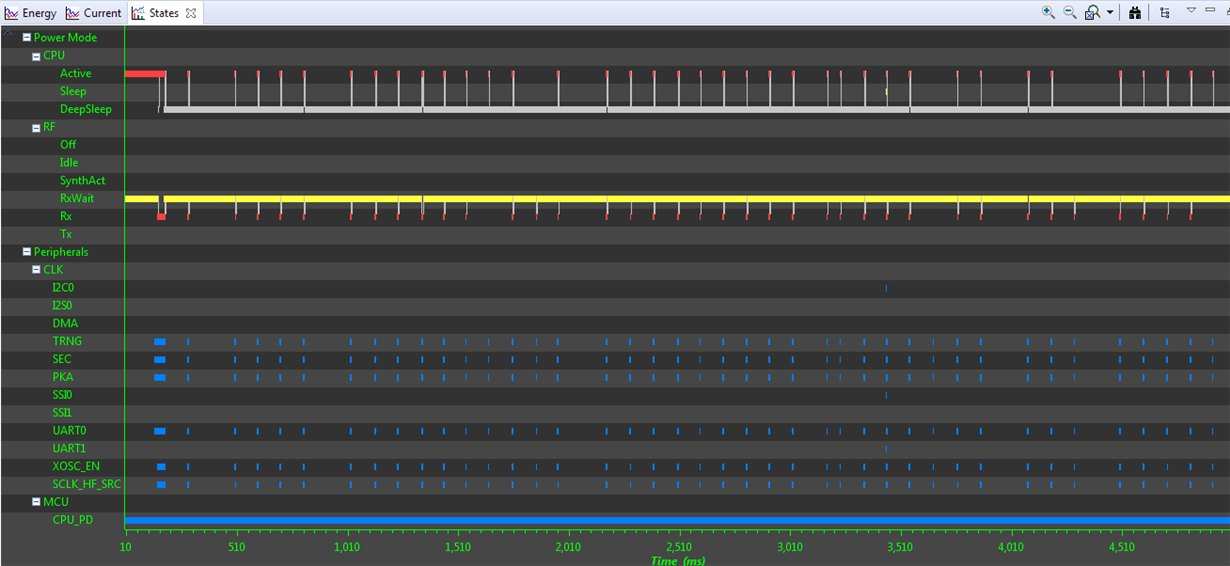Select the SEC clock row
This screenshot has width=1230, height=566.
62,360
